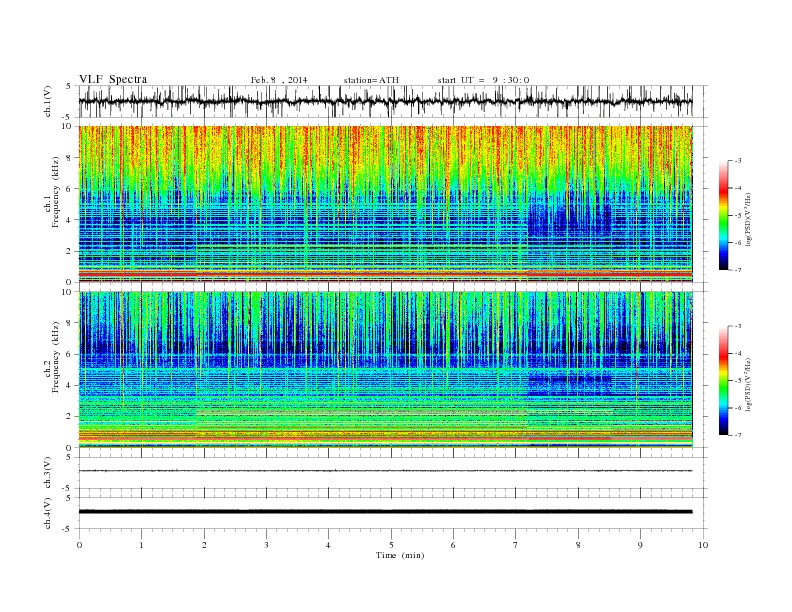Click the ch.1 PSD color scale bar

(724, 215)
